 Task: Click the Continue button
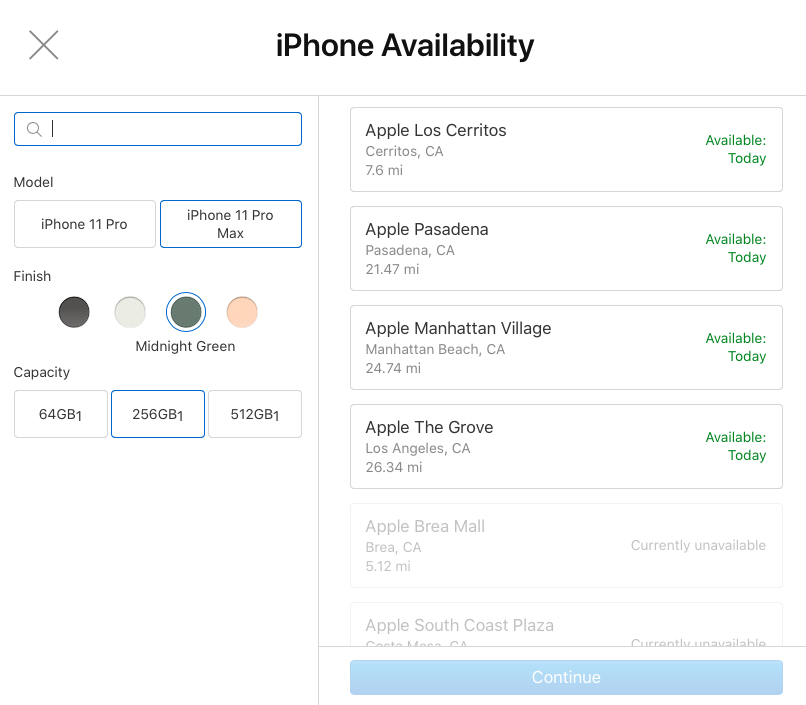tap(566, 677)
